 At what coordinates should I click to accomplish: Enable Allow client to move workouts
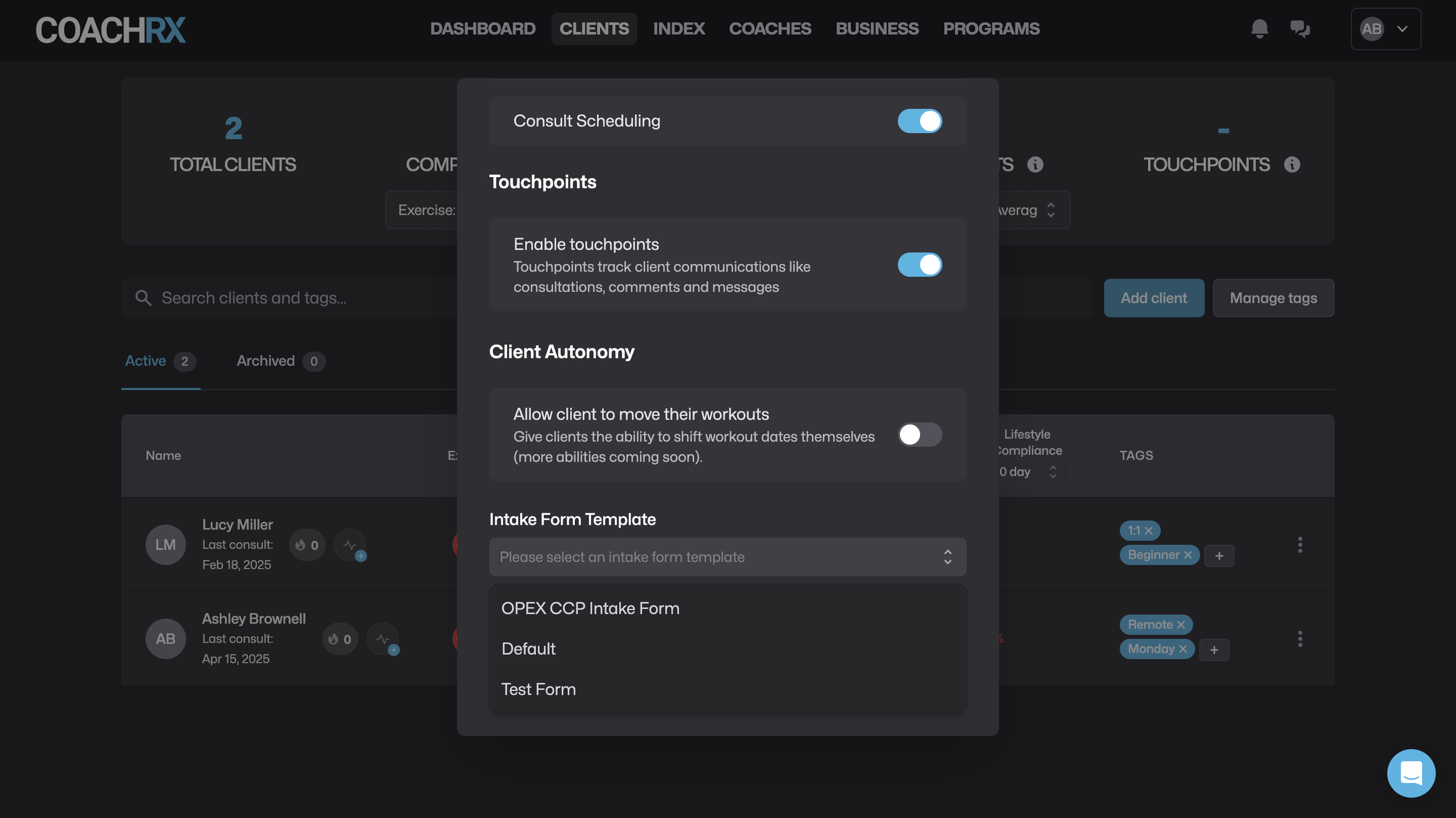click(920, 435)
